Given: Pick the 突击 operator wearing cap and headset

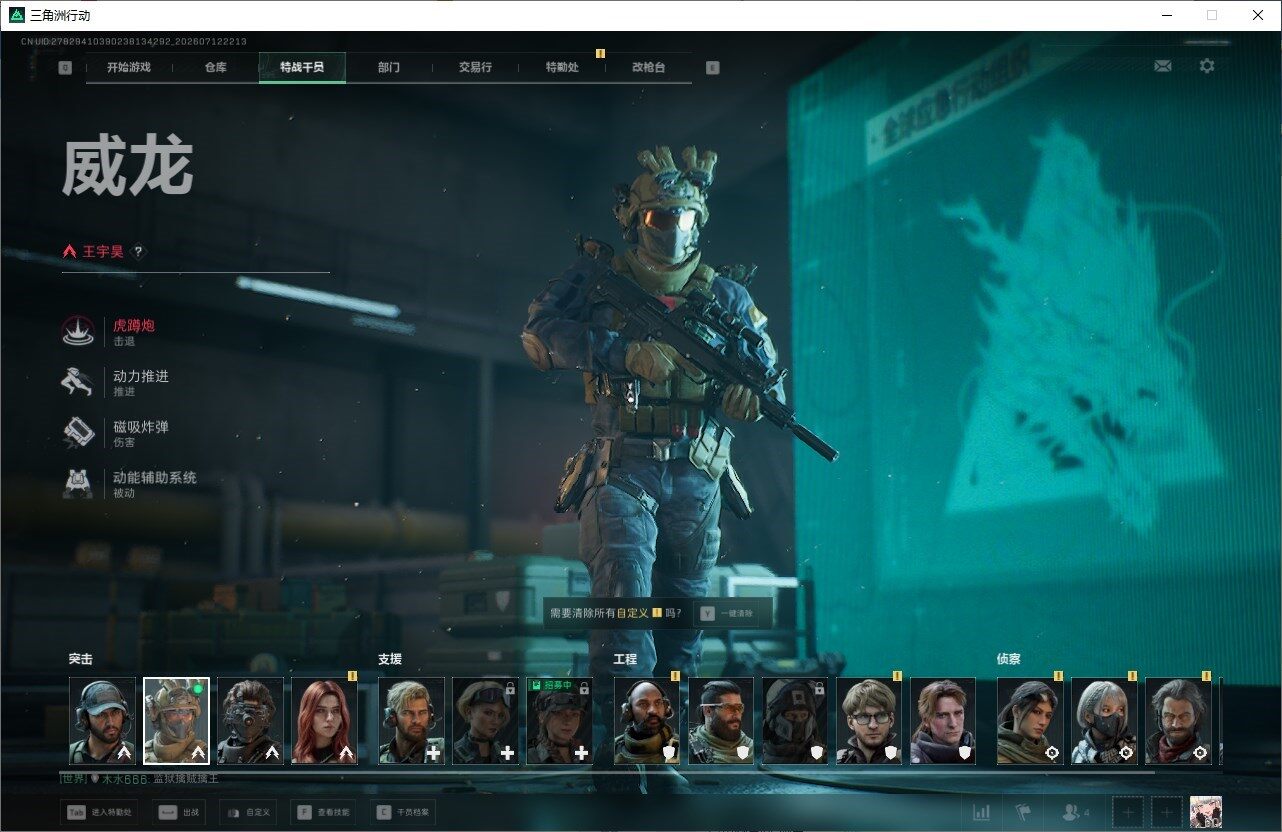Looking at the screenshot, I should (x=102, y=721).
